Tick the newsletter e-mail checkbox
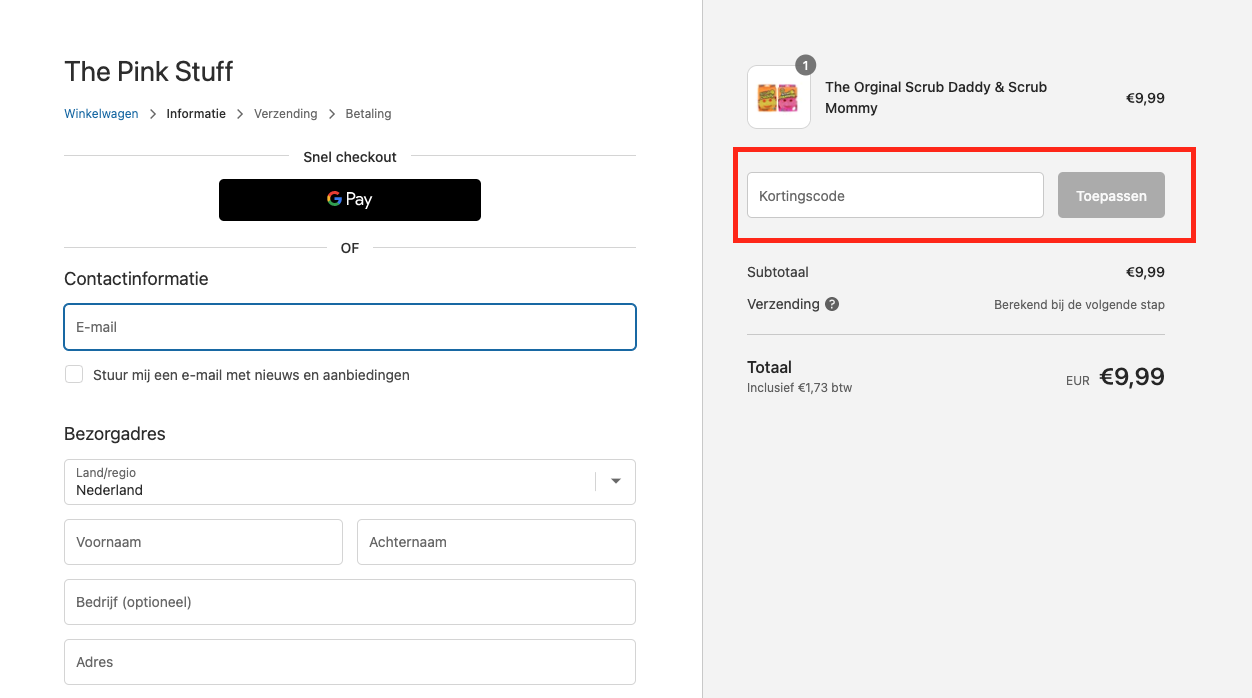This screenshot has height=698, width=1252. tap(74, 374)
